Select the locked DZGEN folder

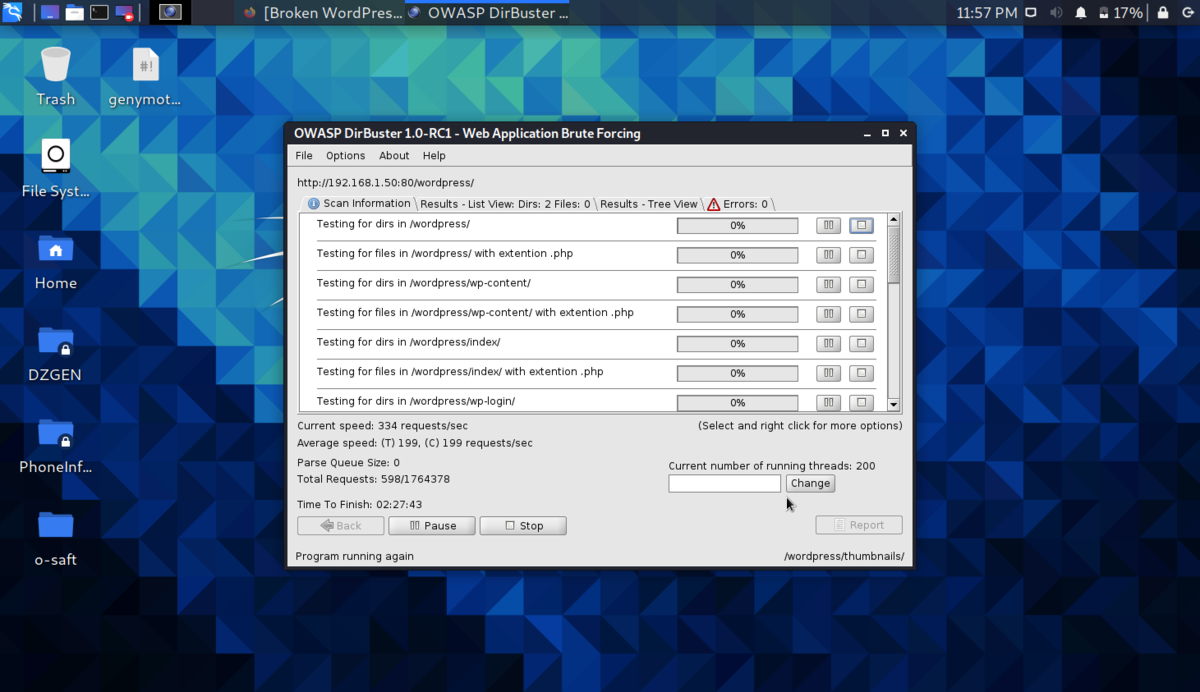[56, 341]
